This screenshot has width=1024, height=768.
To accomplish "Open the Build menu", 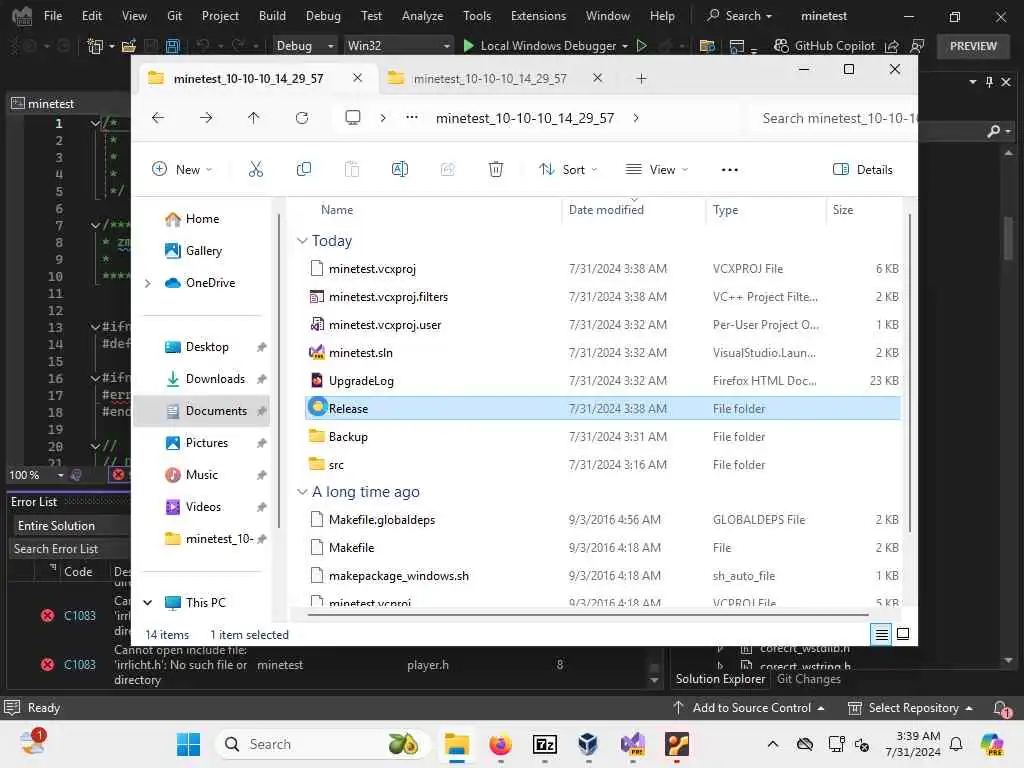I will pyautogui.click(x=272, y=16).
